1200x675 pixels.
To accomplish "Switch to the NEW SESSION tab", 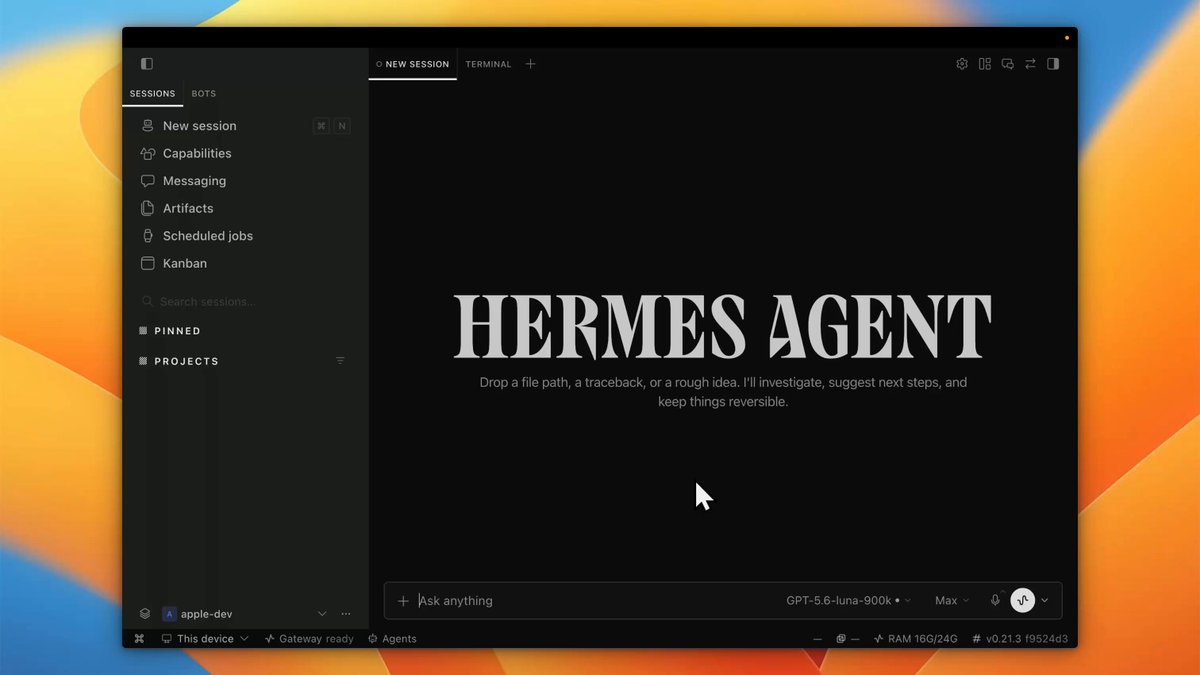I will coord(413,64).
